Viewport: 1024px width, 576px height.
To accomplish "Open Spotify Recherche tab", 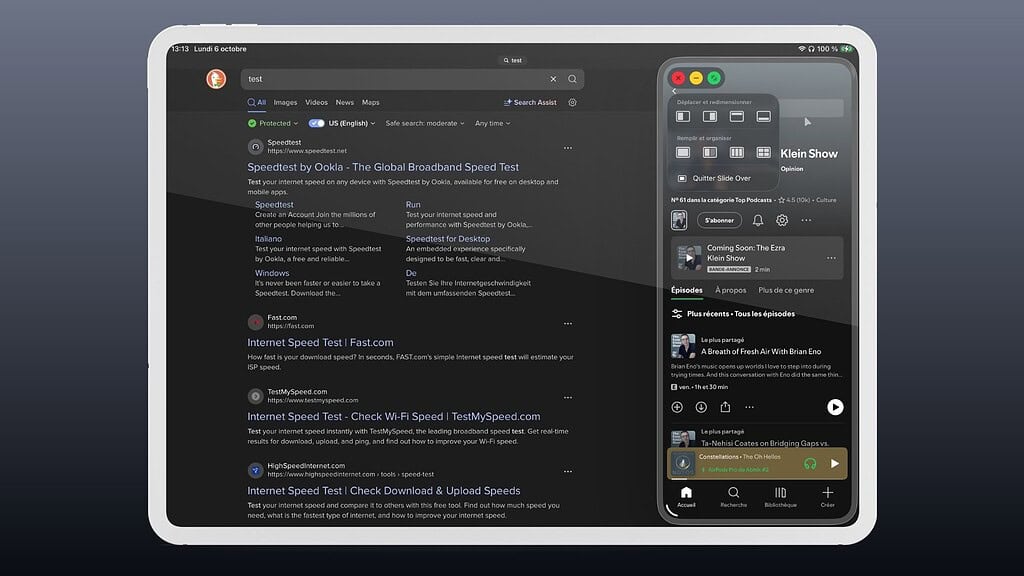I will (x=733, y=496).
